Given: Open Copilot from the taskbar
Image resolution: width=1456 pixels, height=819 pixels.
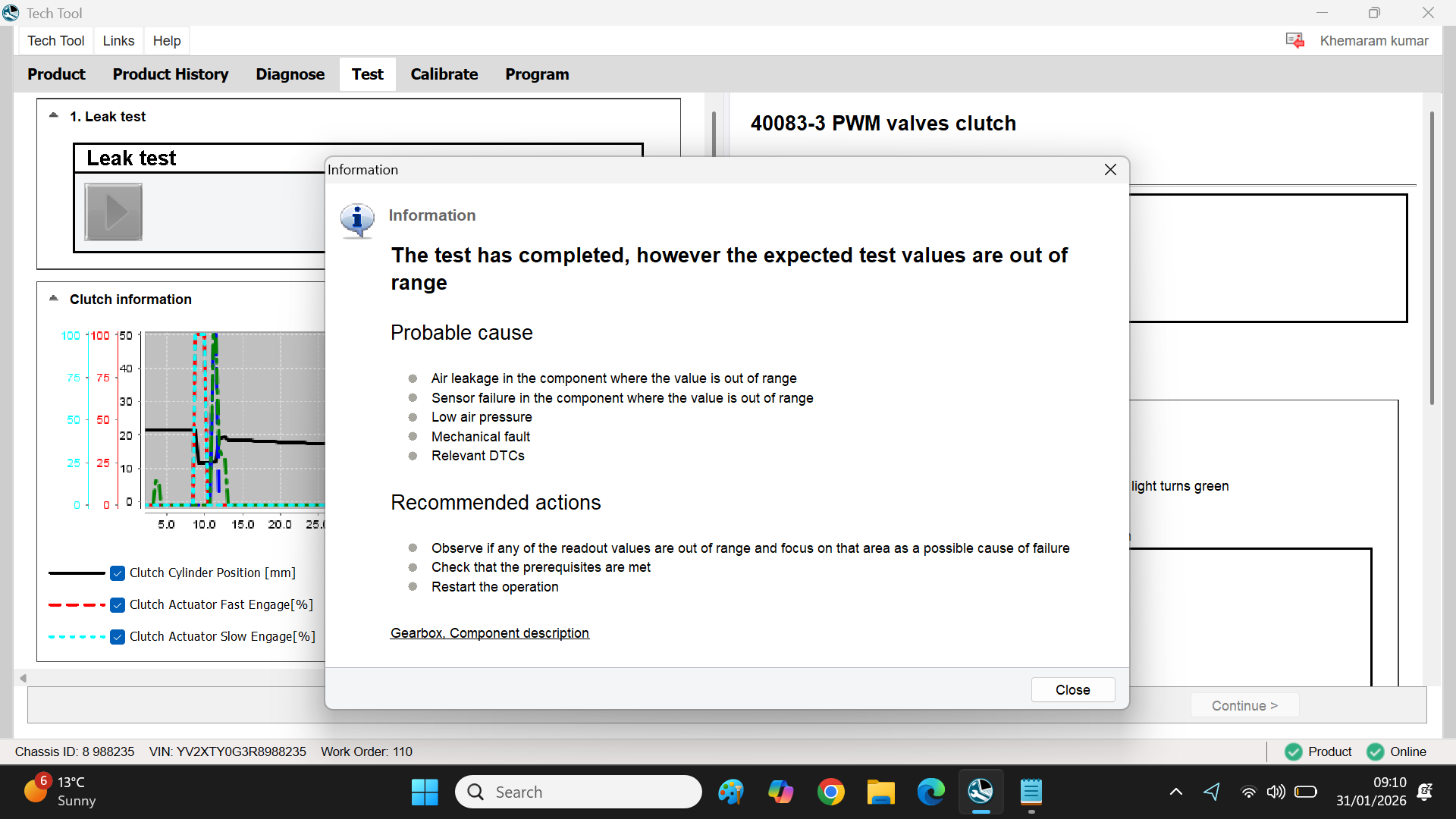Looking at the screenshot, I should 781,792.
